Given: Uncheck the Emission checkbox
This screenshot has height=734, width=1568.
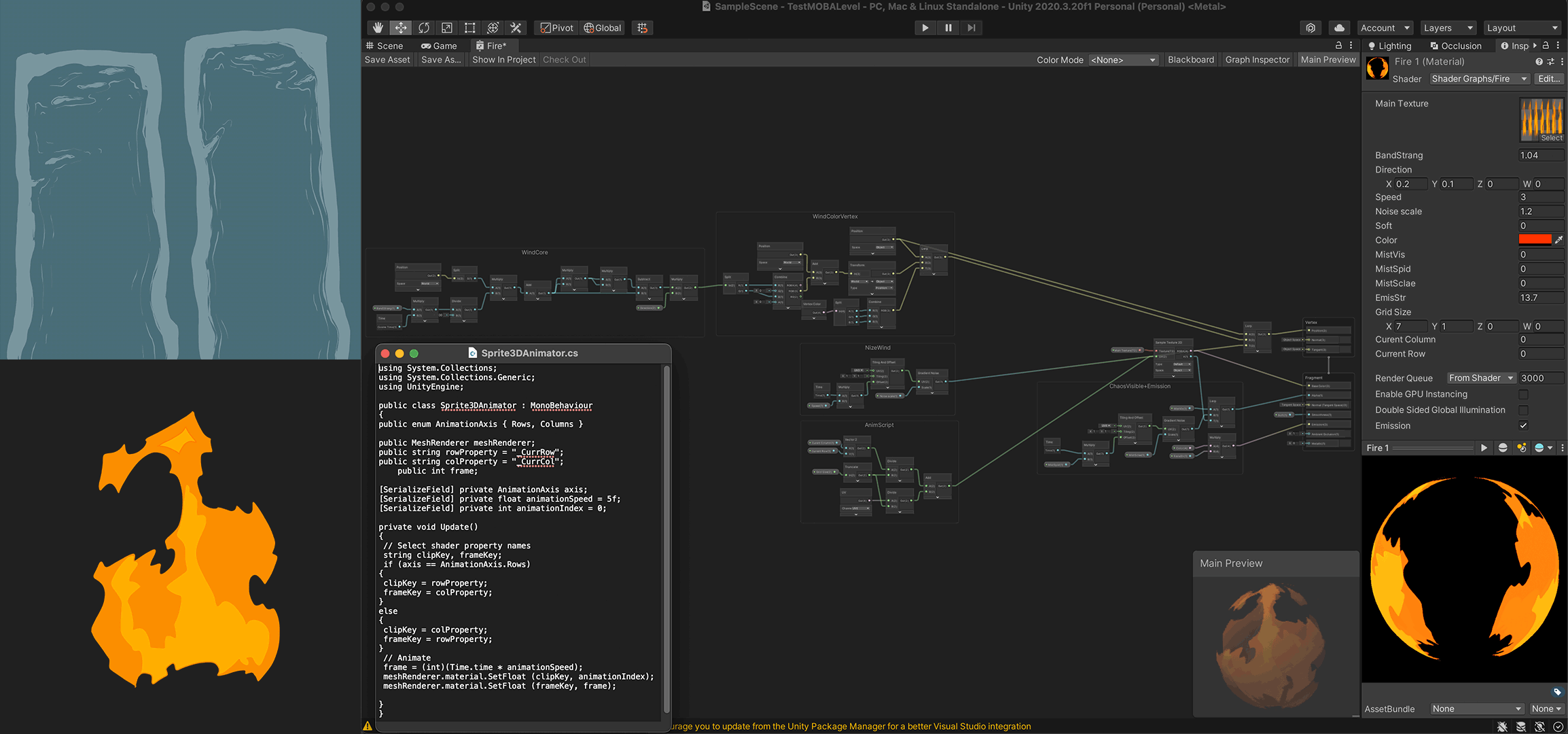Looking at the screenshot, I should 1523,425.
